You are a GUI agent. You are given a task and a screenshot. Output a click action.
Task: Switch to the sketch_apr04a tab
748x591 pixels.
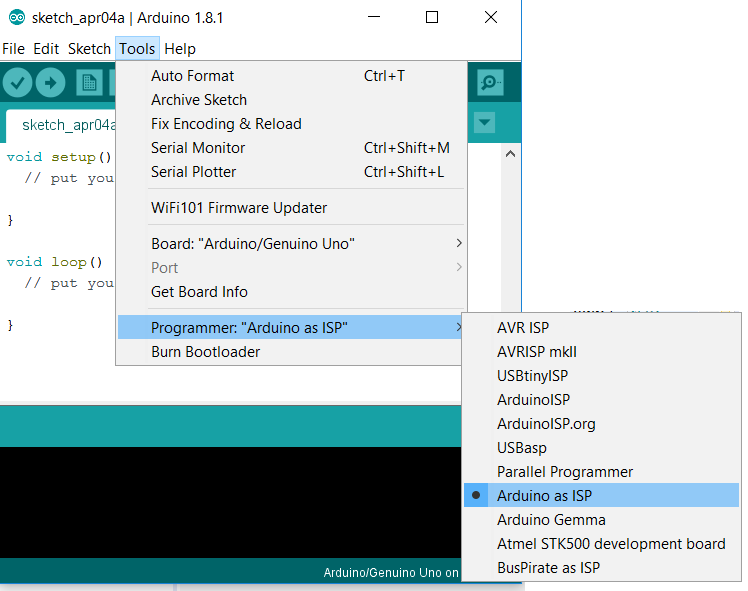(x=61, y=125)
